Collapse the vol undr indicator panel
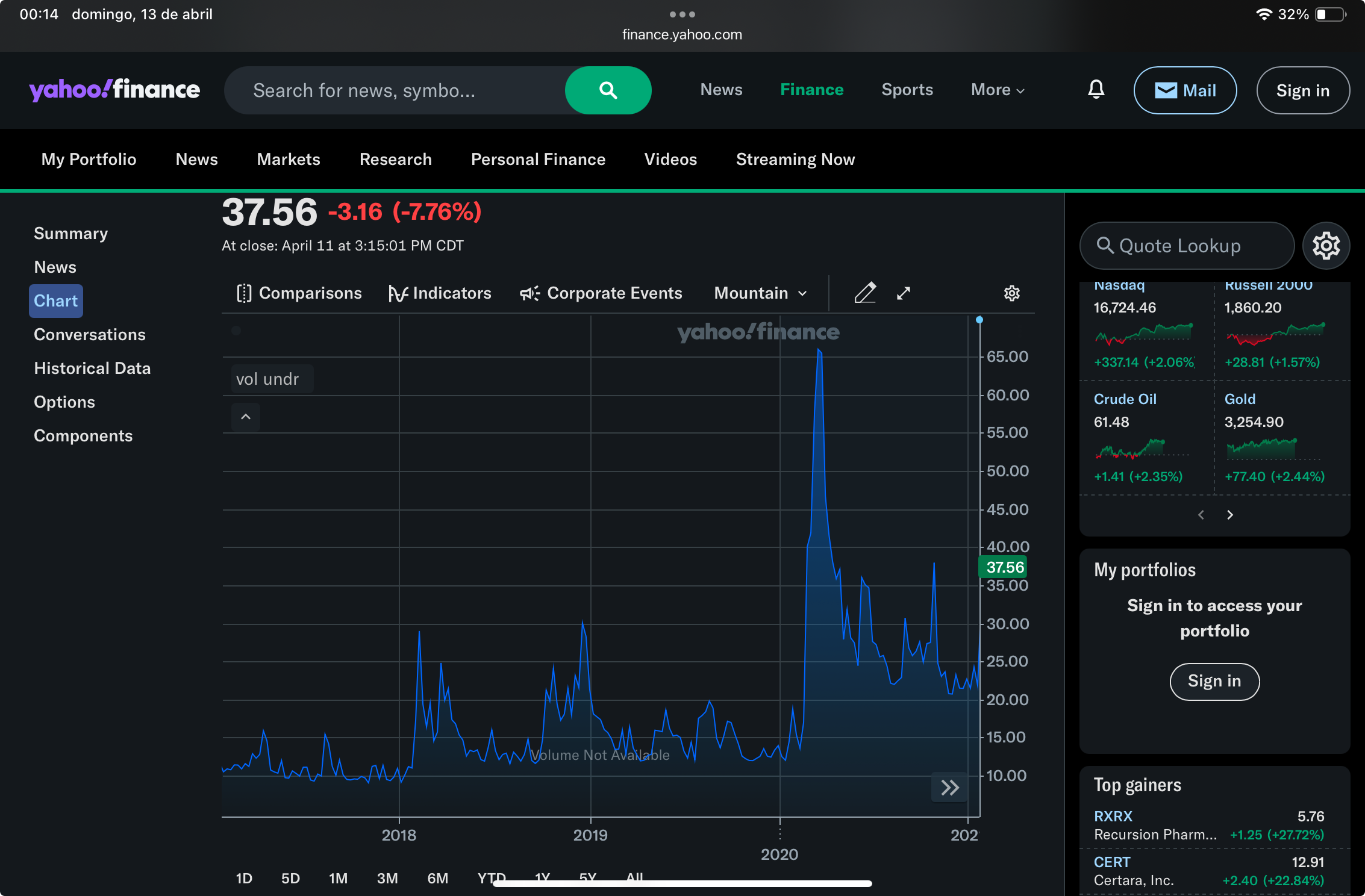Viewport: 1365px width, 896px height. (x=246, y=417)
